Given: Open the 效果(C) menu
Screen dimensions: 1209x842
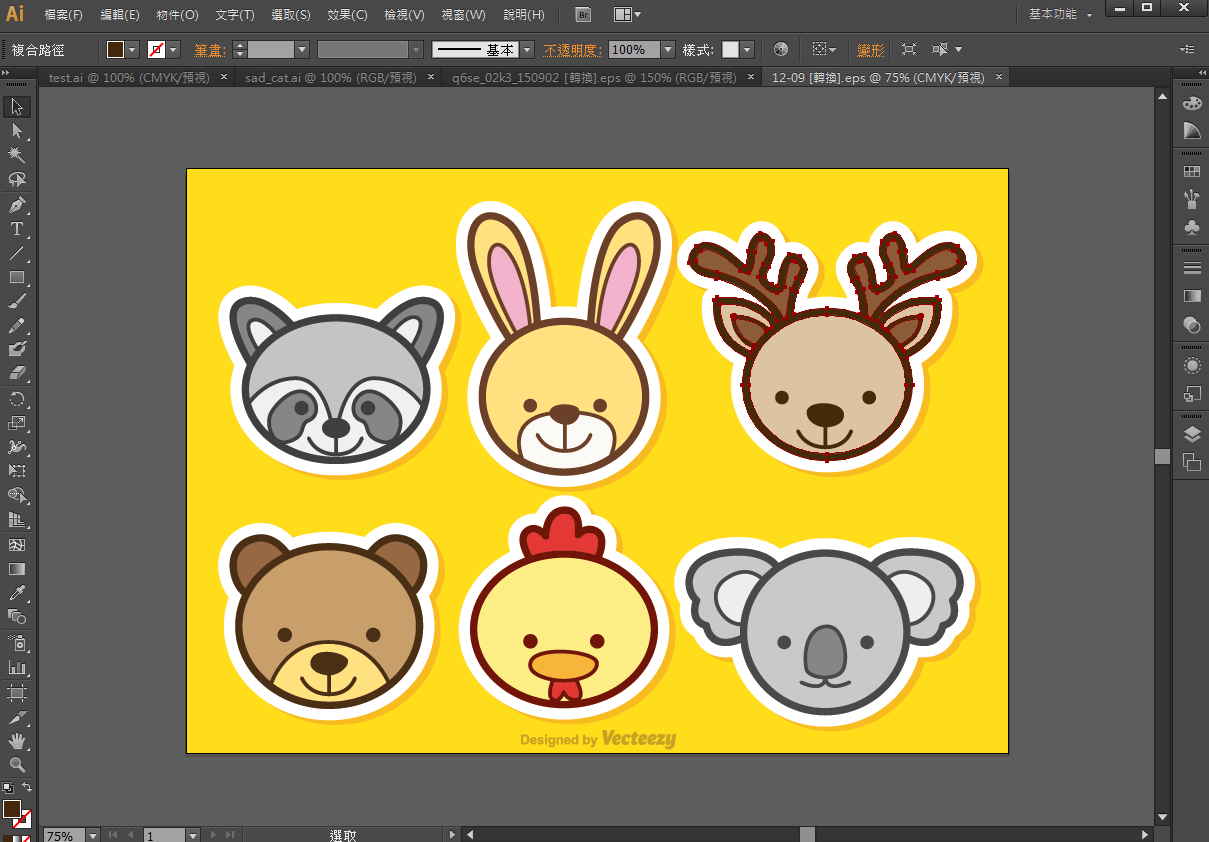Looking at the screenshot, I should [x=347, y=15].
